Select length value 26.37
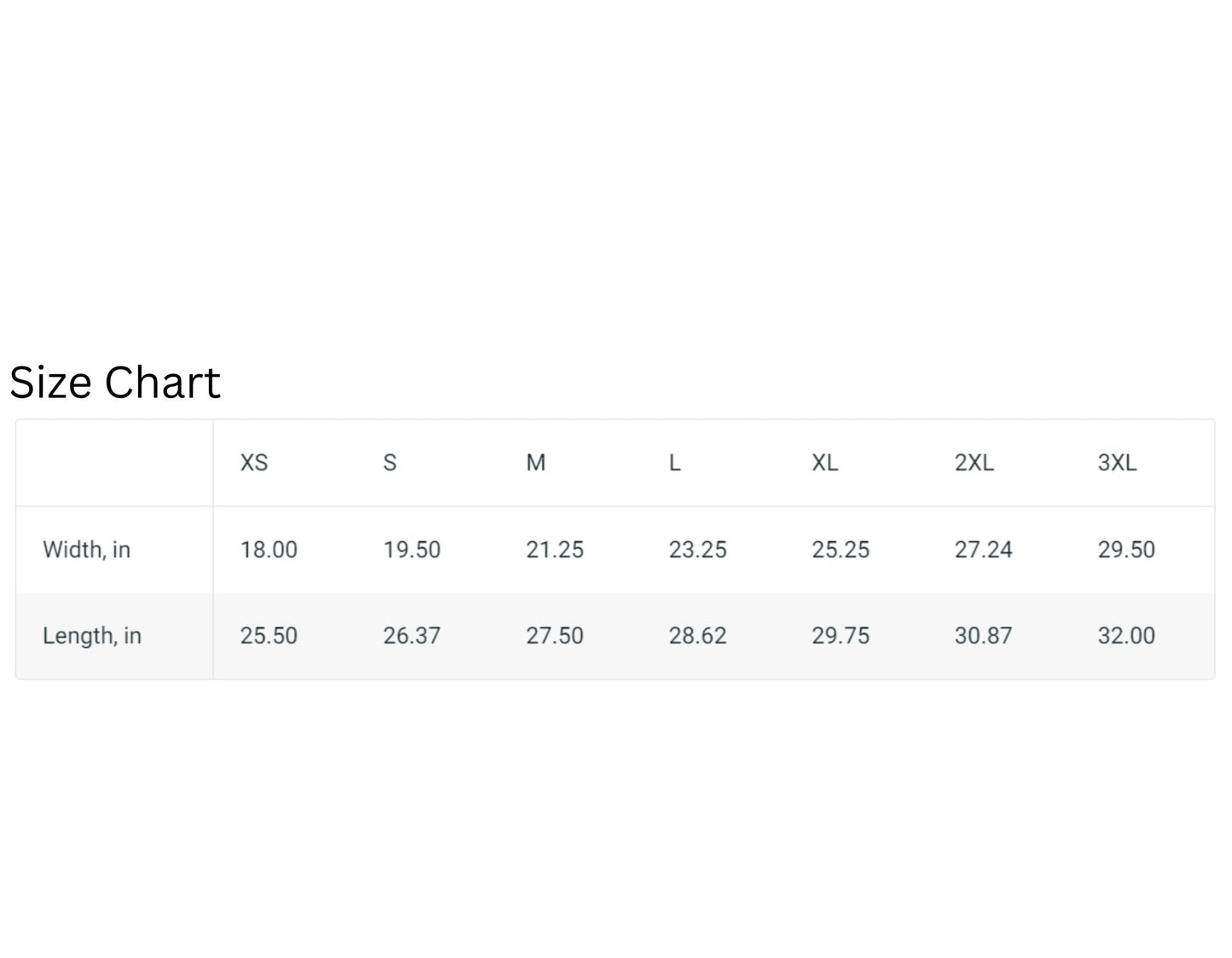1232x958 pixels. click(x=412, y=636)
